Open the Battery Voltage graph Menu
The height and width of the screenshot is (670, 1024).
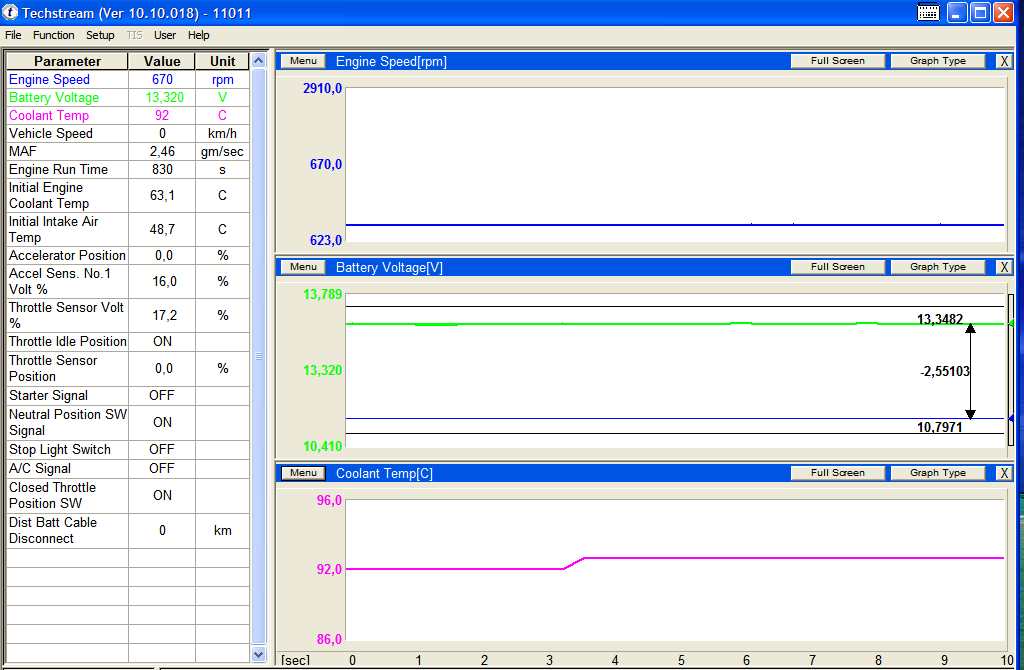click(x=303, y=267)
